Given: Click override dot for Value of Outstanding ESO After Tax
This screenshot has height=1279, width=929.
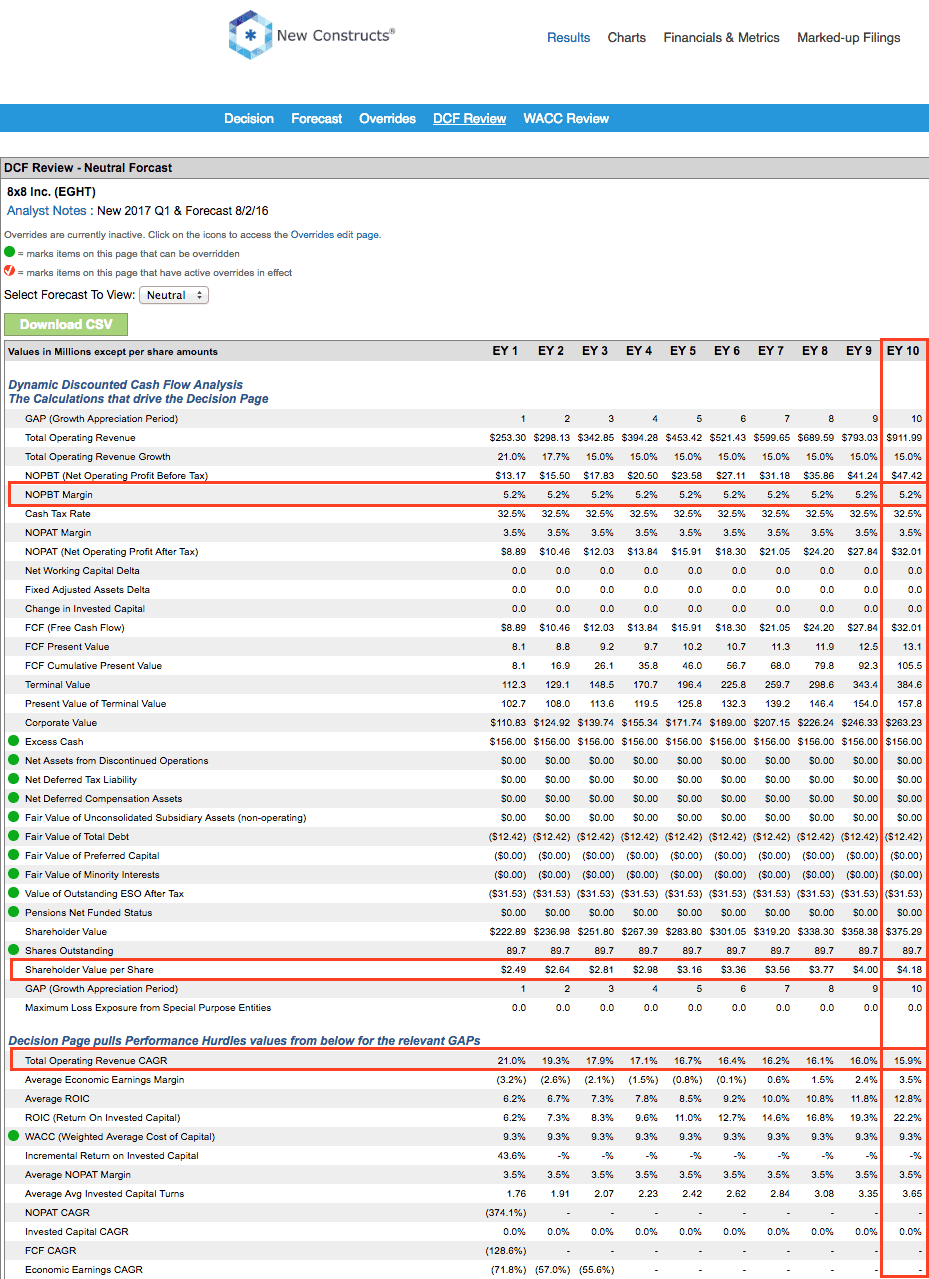Looking at the screenshot, I should [13, 893].
